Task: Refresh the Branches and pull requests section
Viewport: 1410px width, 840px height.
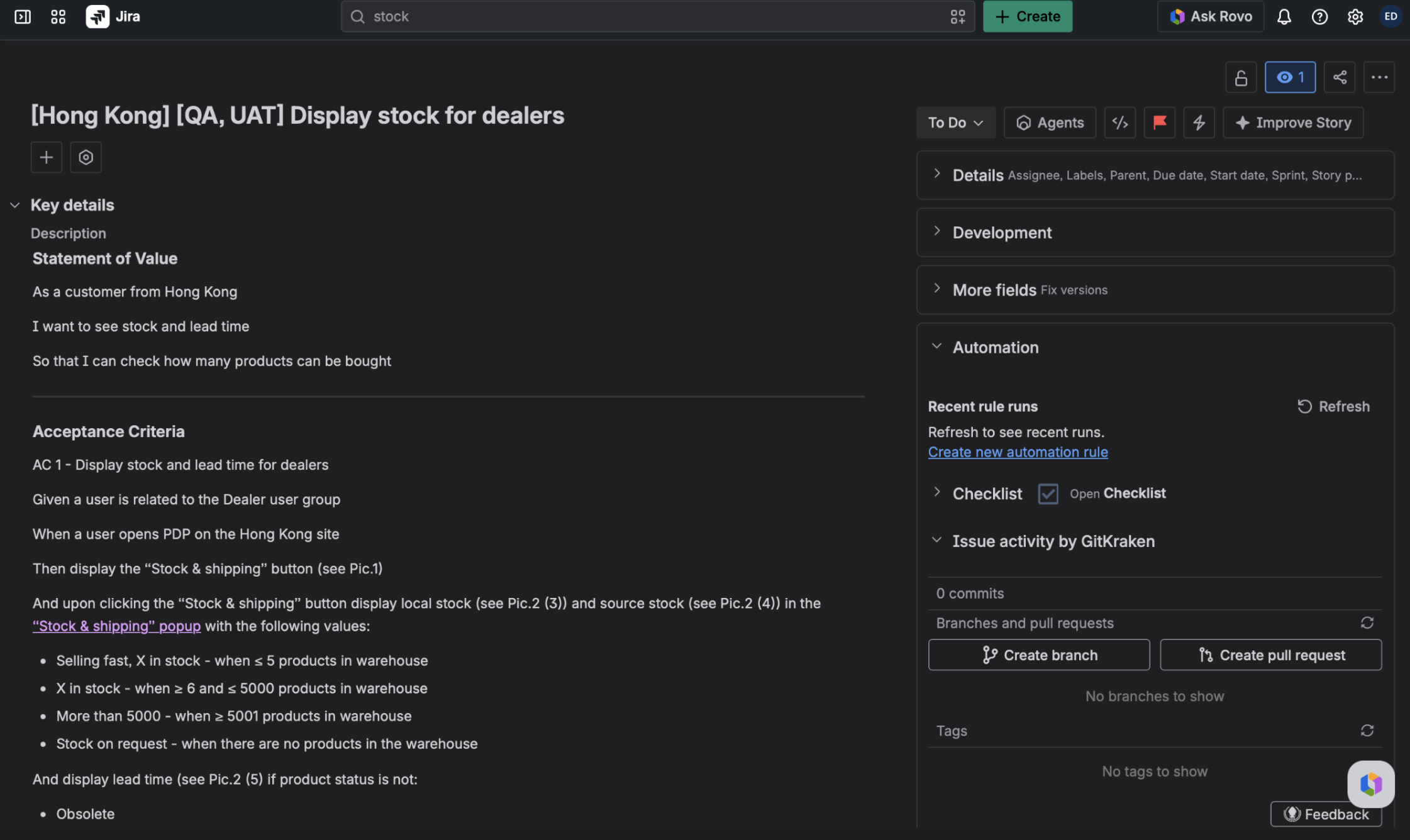Action: [x=1367, y=623]
